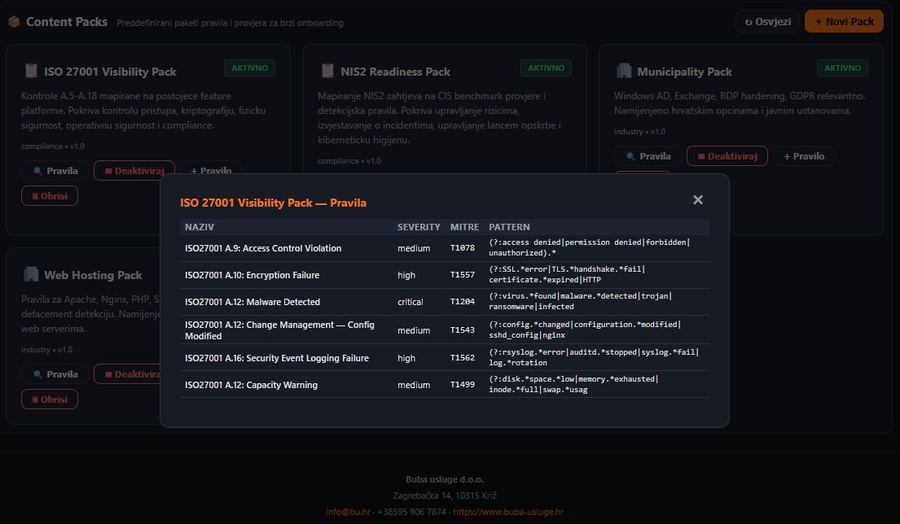
Task: Open Pravila for the Municipality Pack
Action: tap(647, 156)
